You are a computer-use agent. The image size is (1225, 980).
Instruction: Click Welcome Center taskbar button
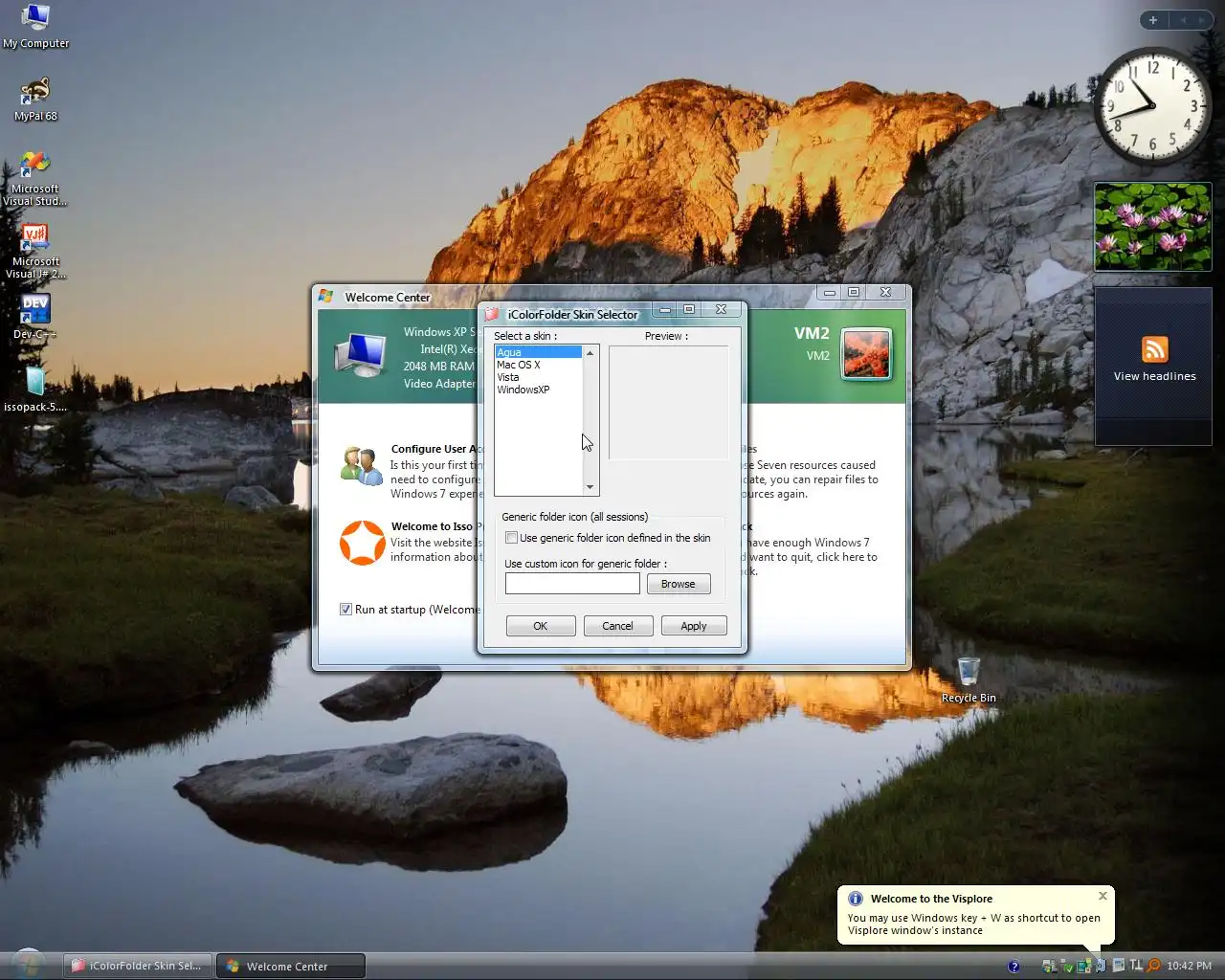(x=291, y=966)
